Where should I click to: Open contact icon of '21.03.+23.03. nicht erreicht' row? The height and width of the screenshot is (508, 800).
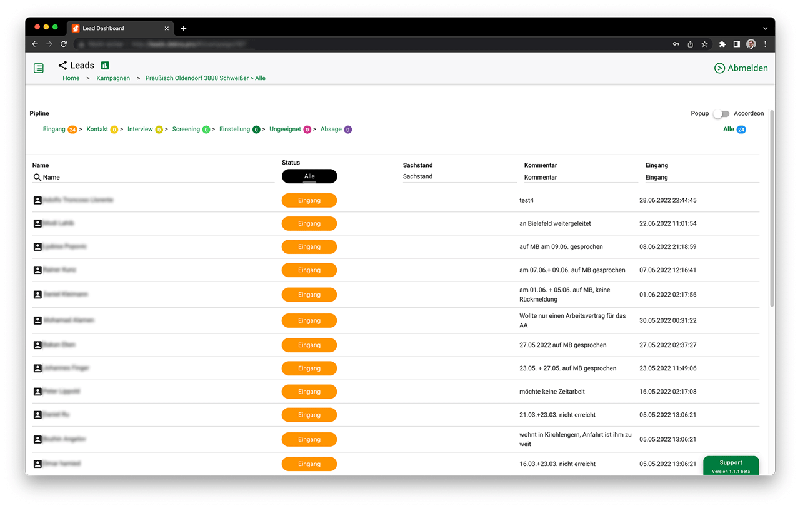click(38, 415)
